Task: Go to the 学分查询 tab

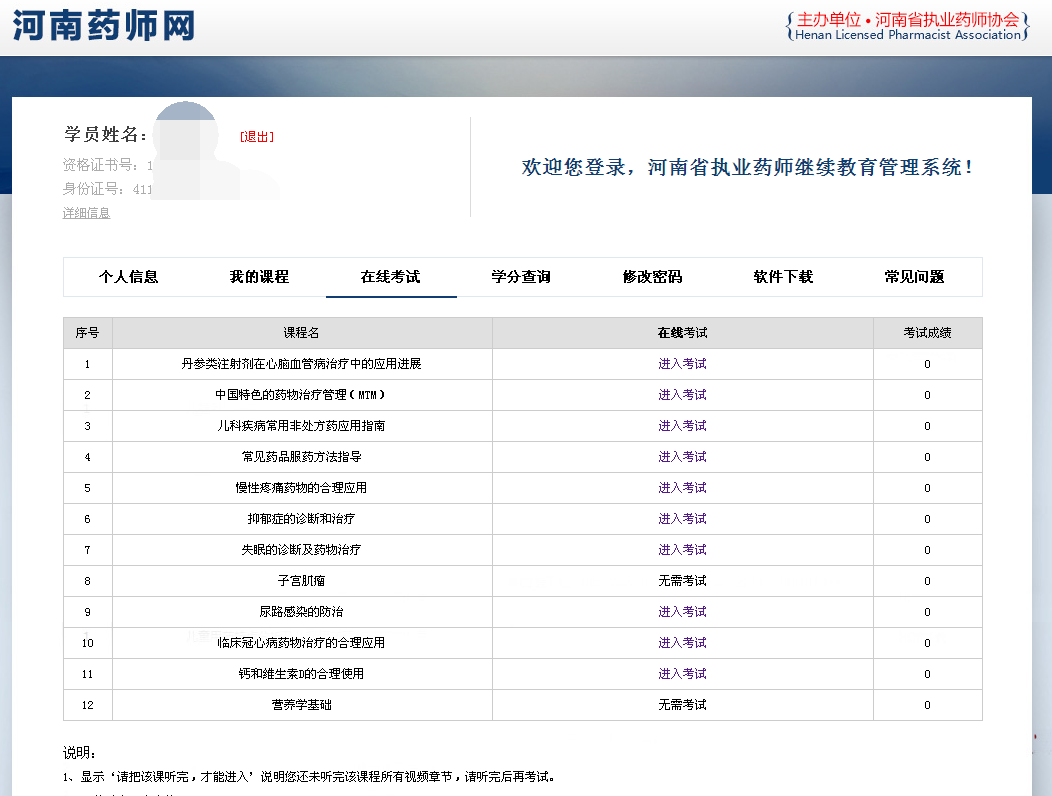Action: click(x=521, y=277)
